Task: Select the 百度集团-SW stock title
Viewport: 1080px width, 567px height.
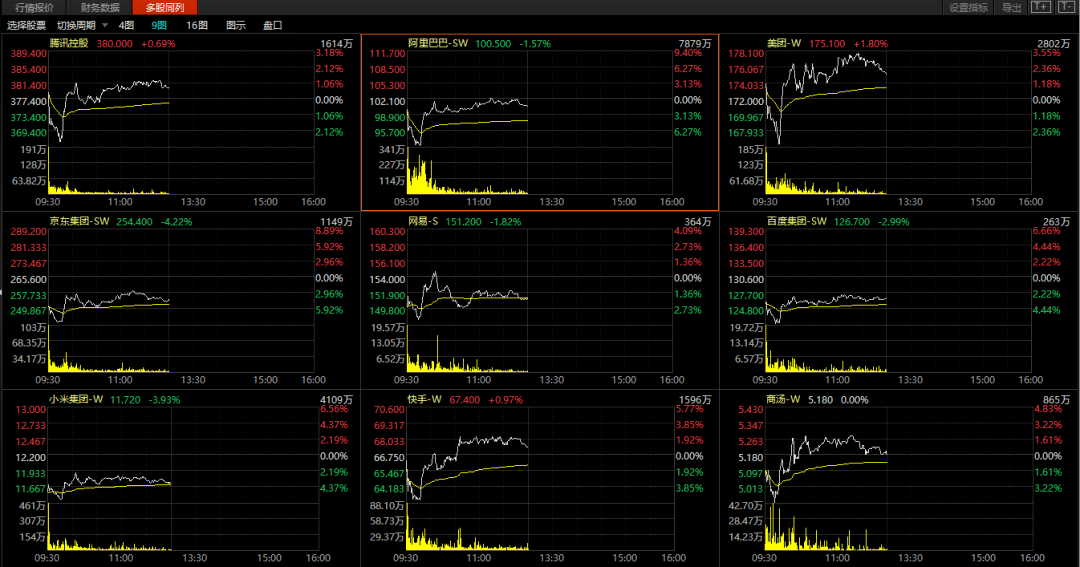Action: (796, 222)
